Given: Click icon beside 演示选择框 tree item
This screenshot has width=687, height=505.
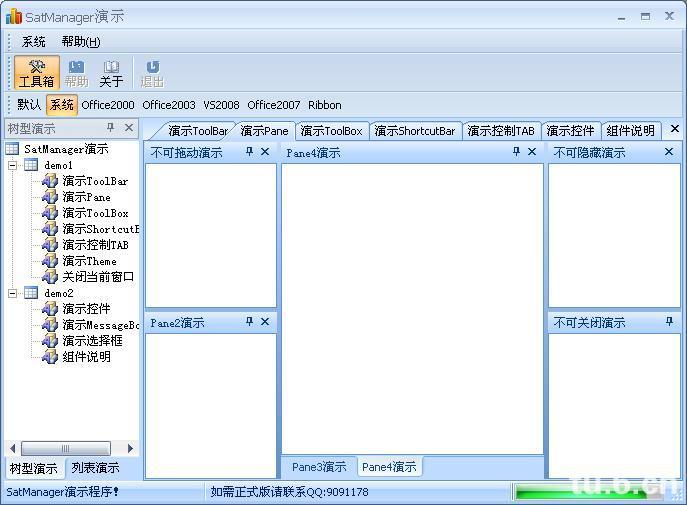Looking at the screenshot, I should coord(50,340).
